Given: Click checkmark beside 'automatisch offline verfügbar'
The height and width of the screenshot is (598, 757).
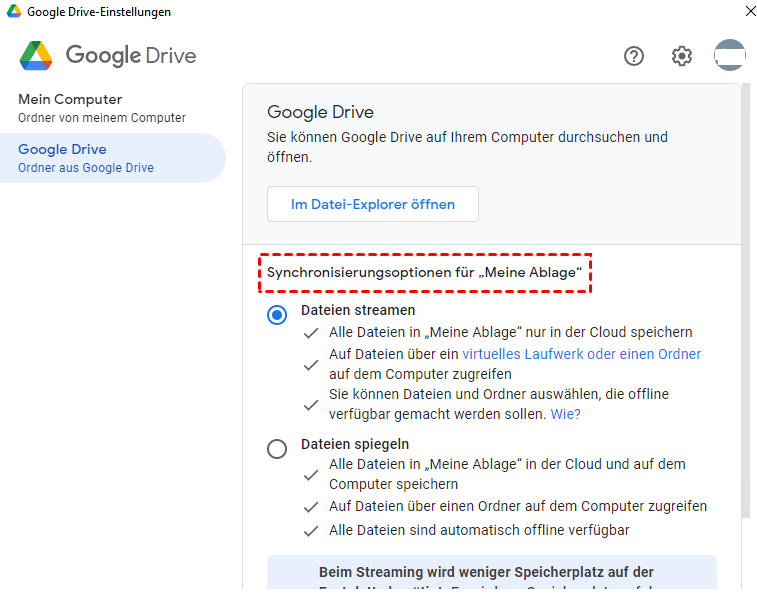Looking at the screenshot, I should click(312, 531).
